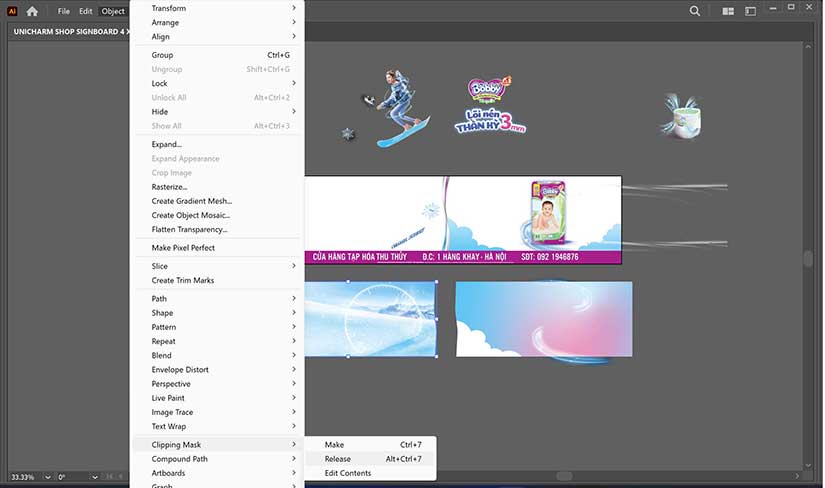This screenshot has height=488, width=825.
Task: Open the Pattern submenu
Action: (217, 327)
